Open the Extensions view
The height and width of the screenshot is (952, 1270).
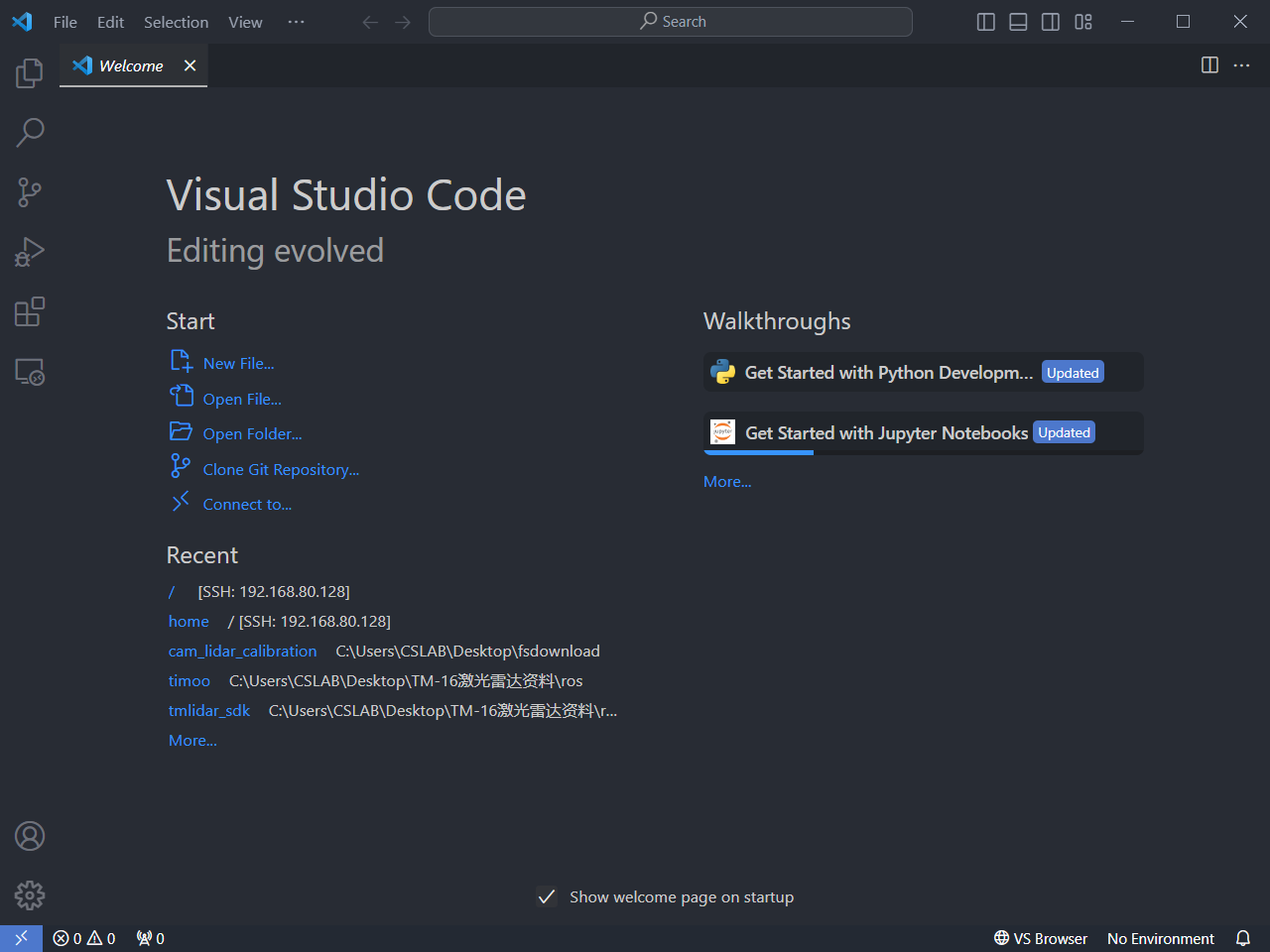pos(30,311)
